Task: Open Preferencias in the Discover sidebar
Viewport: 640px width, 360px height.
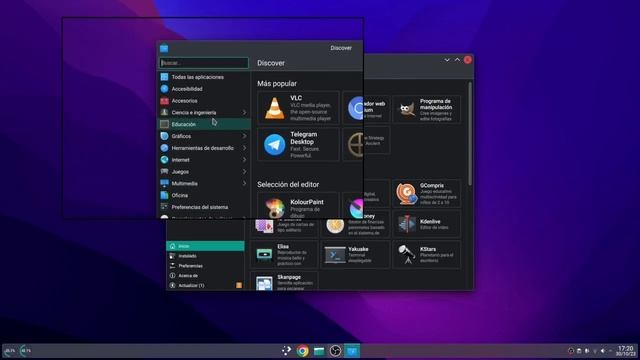Action: 205,266
